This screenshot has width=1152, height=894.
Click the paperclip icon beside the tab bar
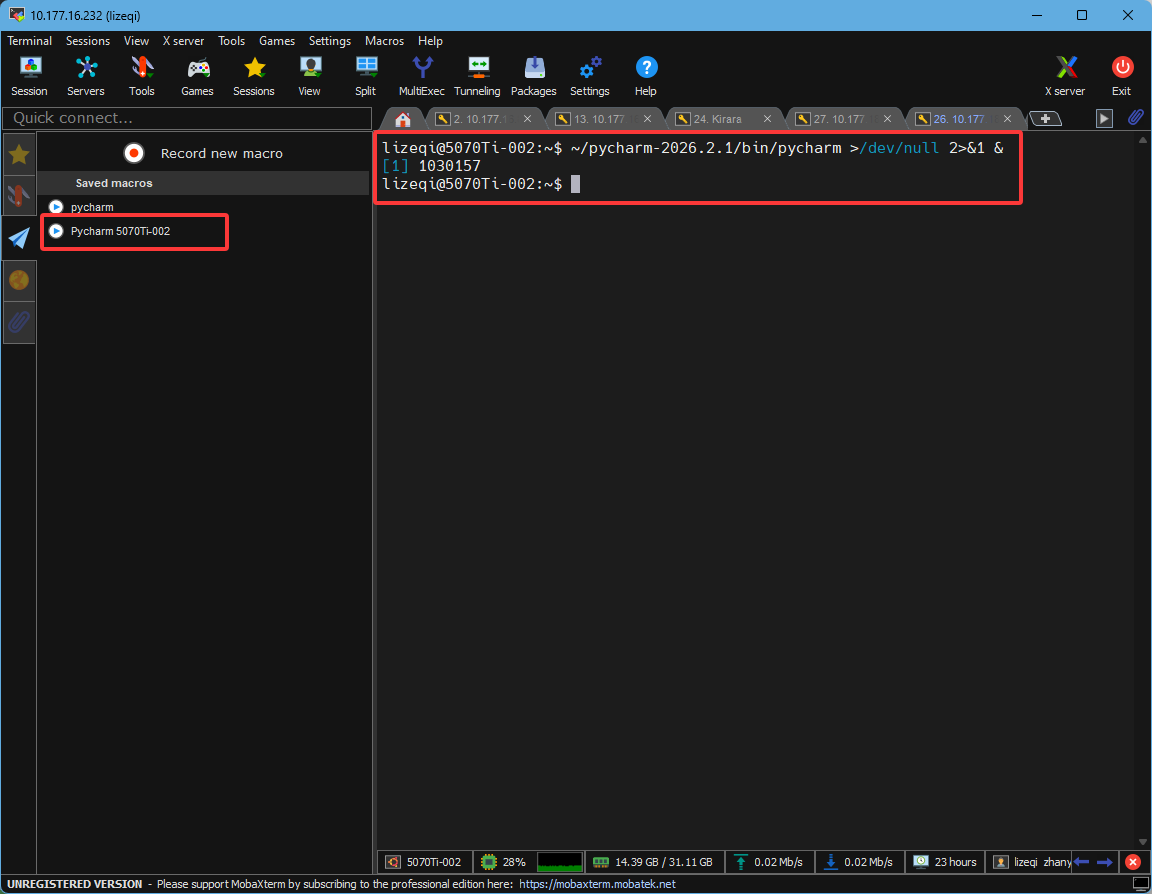click(1136, 118)
